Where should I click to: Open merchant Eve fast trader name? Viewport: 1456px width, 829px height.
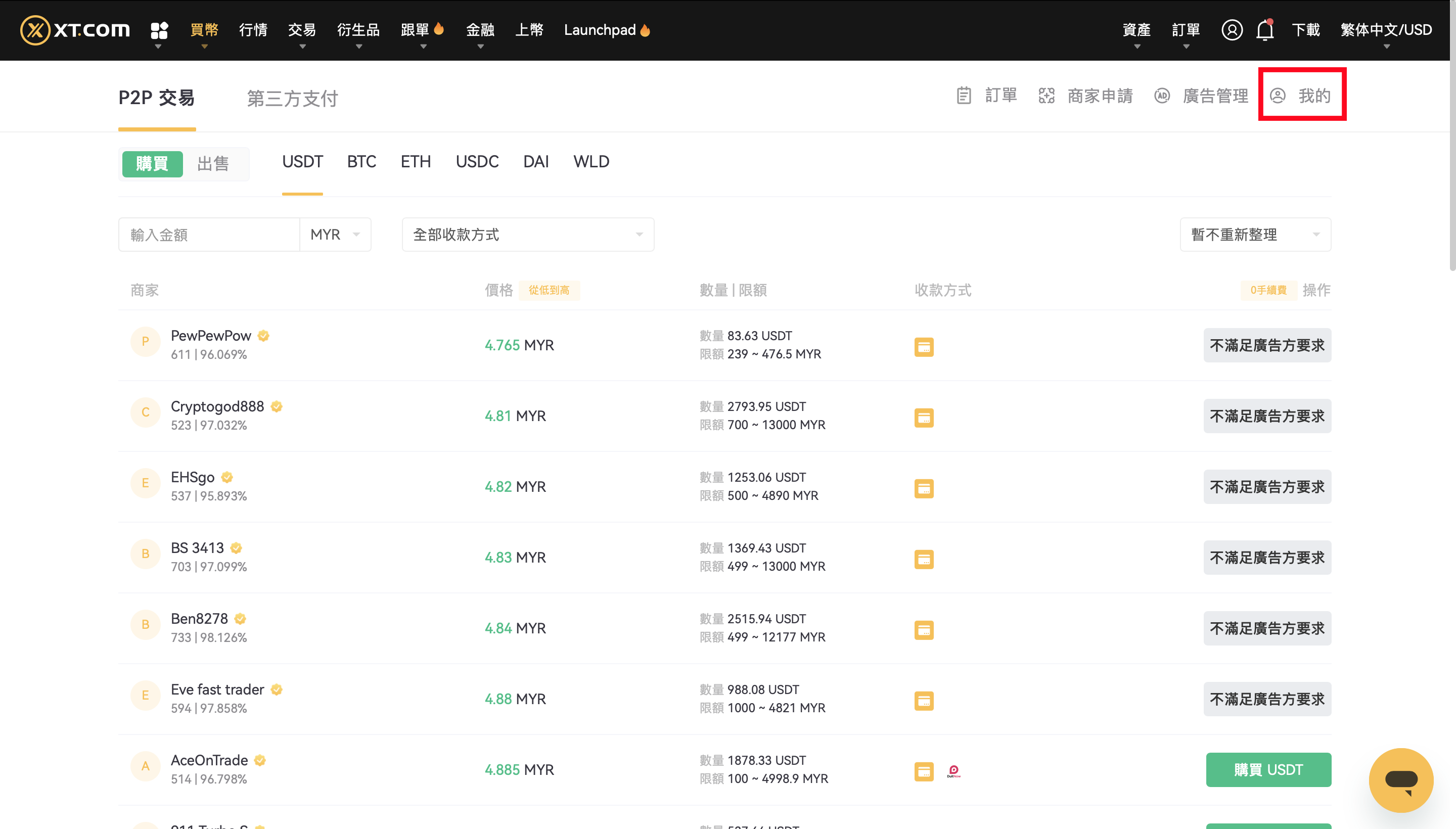pos(217,689)
